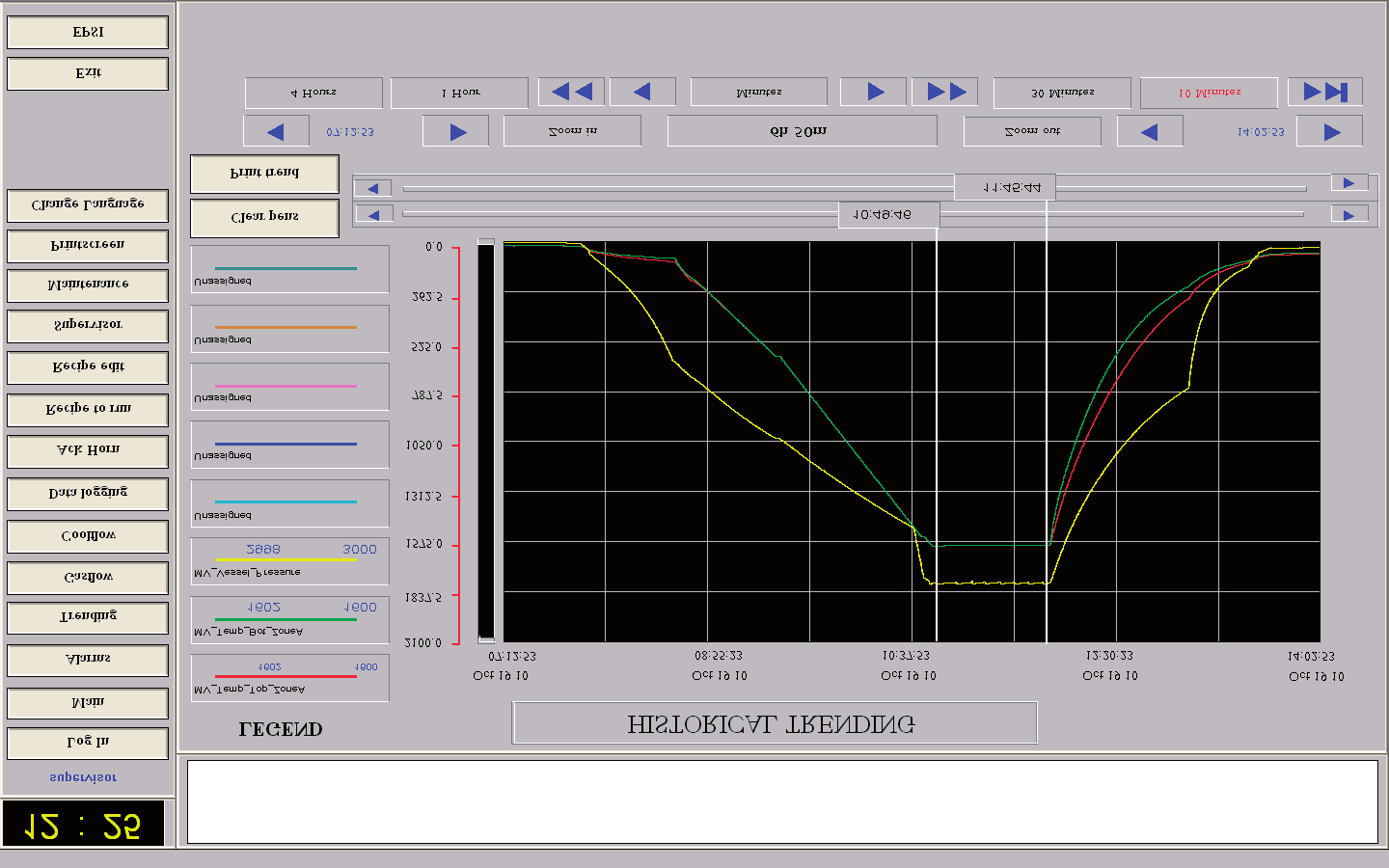
Task: Click the supervisor user label
Action: (83, 777)
